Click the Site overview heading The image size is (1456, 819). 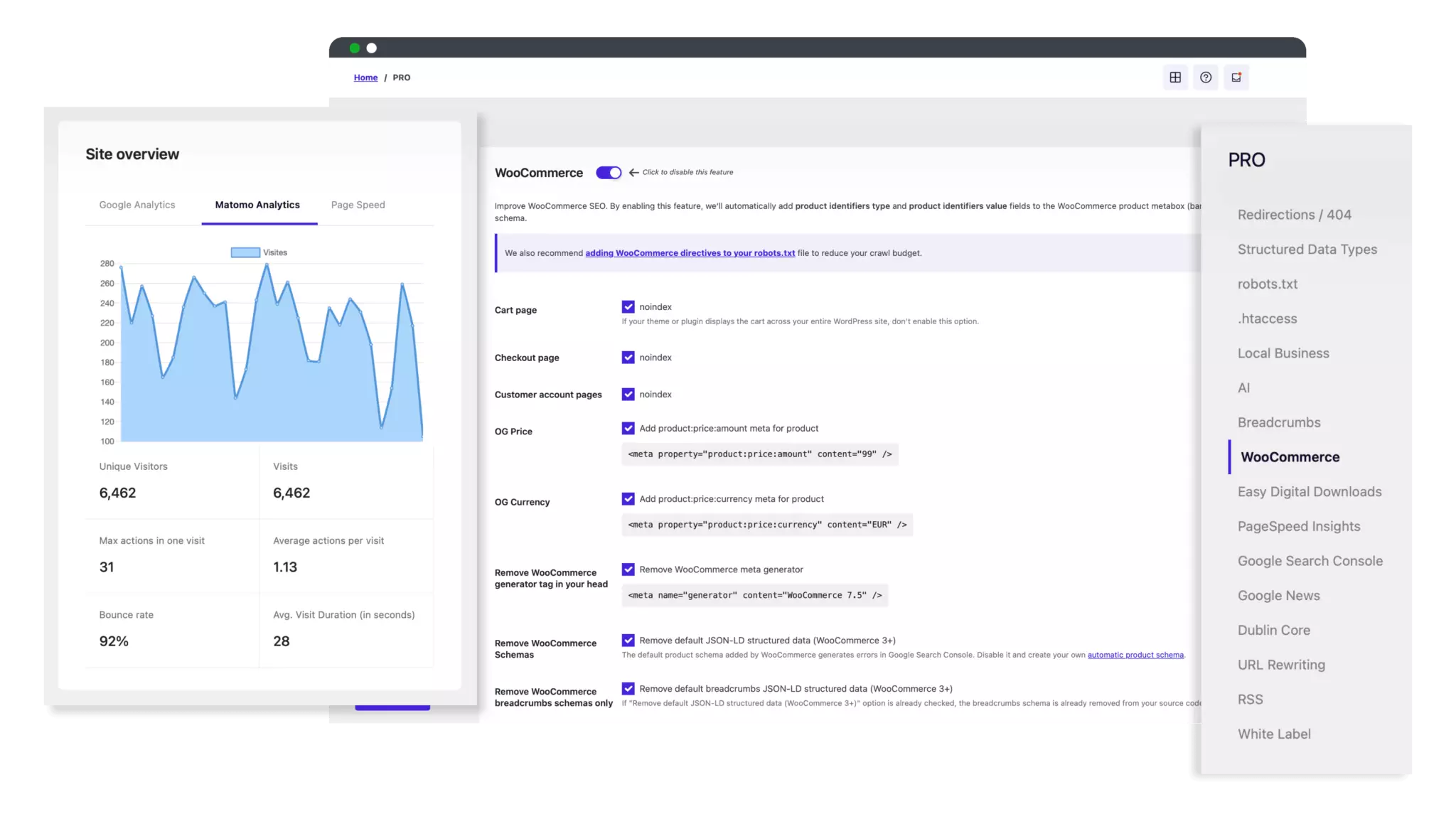coord(132,154)
